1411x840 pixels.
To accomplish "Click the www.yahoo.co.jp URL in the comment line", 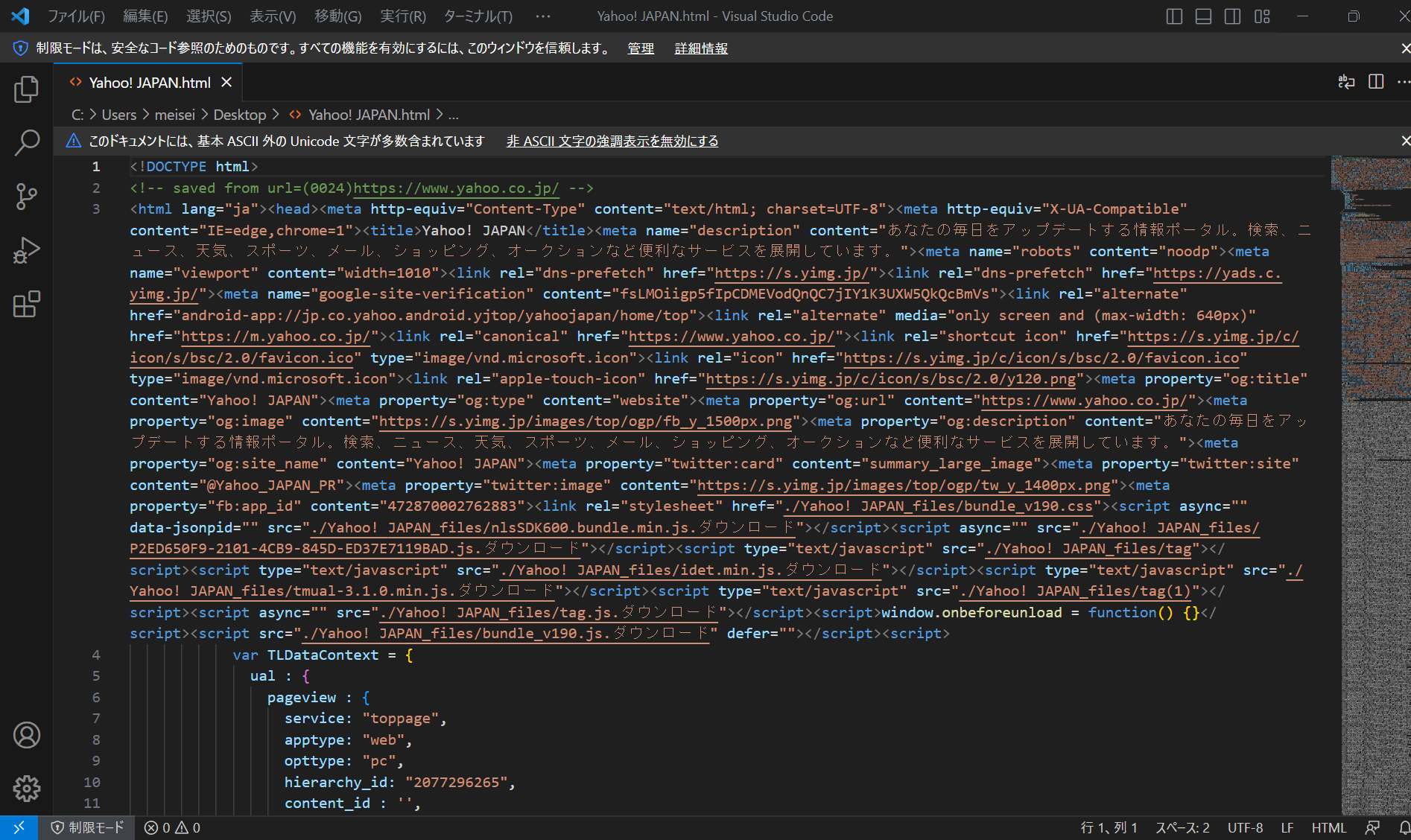I will (x=456, y=188).
